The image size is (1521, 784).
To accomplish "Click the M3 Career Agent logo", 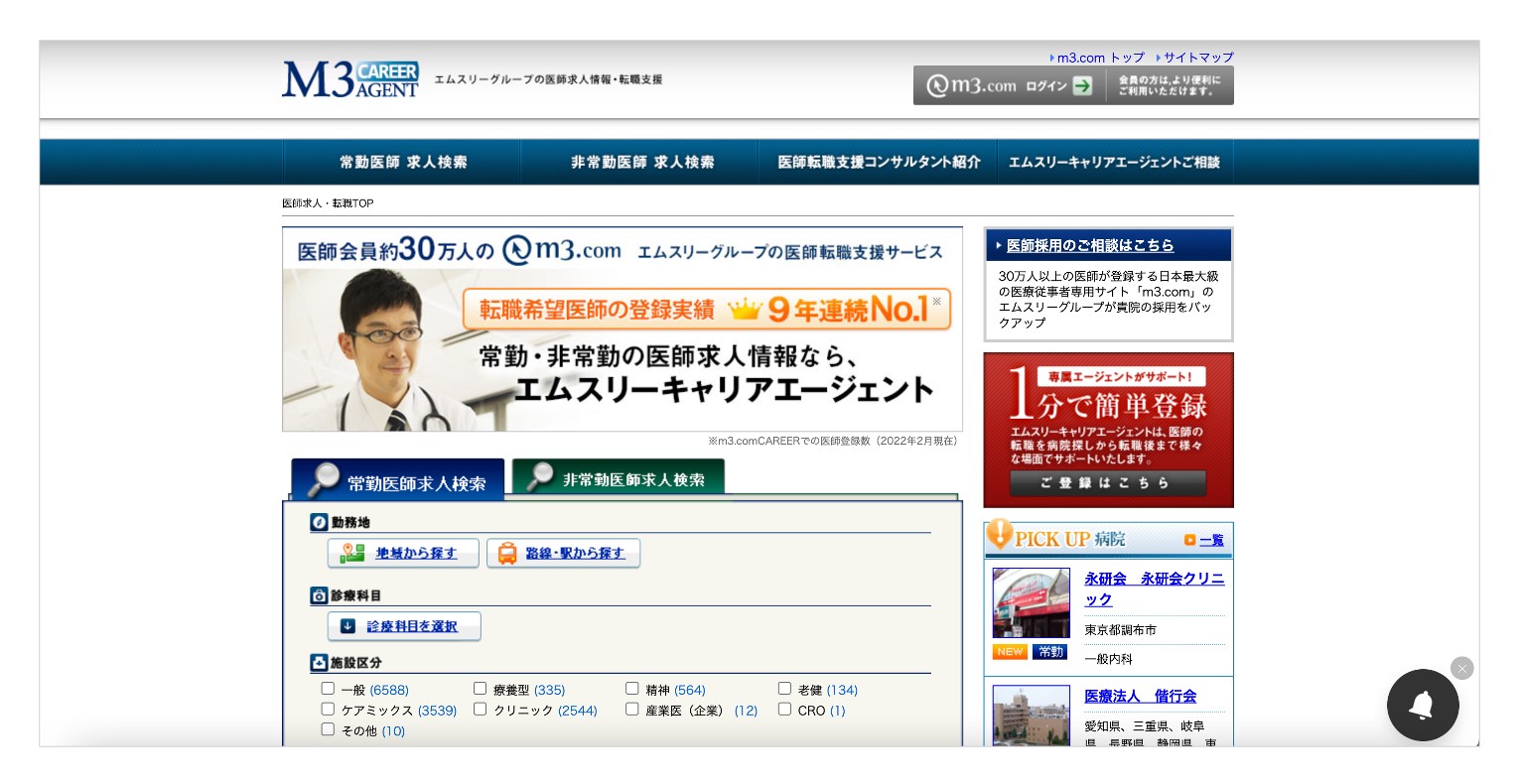I will (x=350, y=79).
